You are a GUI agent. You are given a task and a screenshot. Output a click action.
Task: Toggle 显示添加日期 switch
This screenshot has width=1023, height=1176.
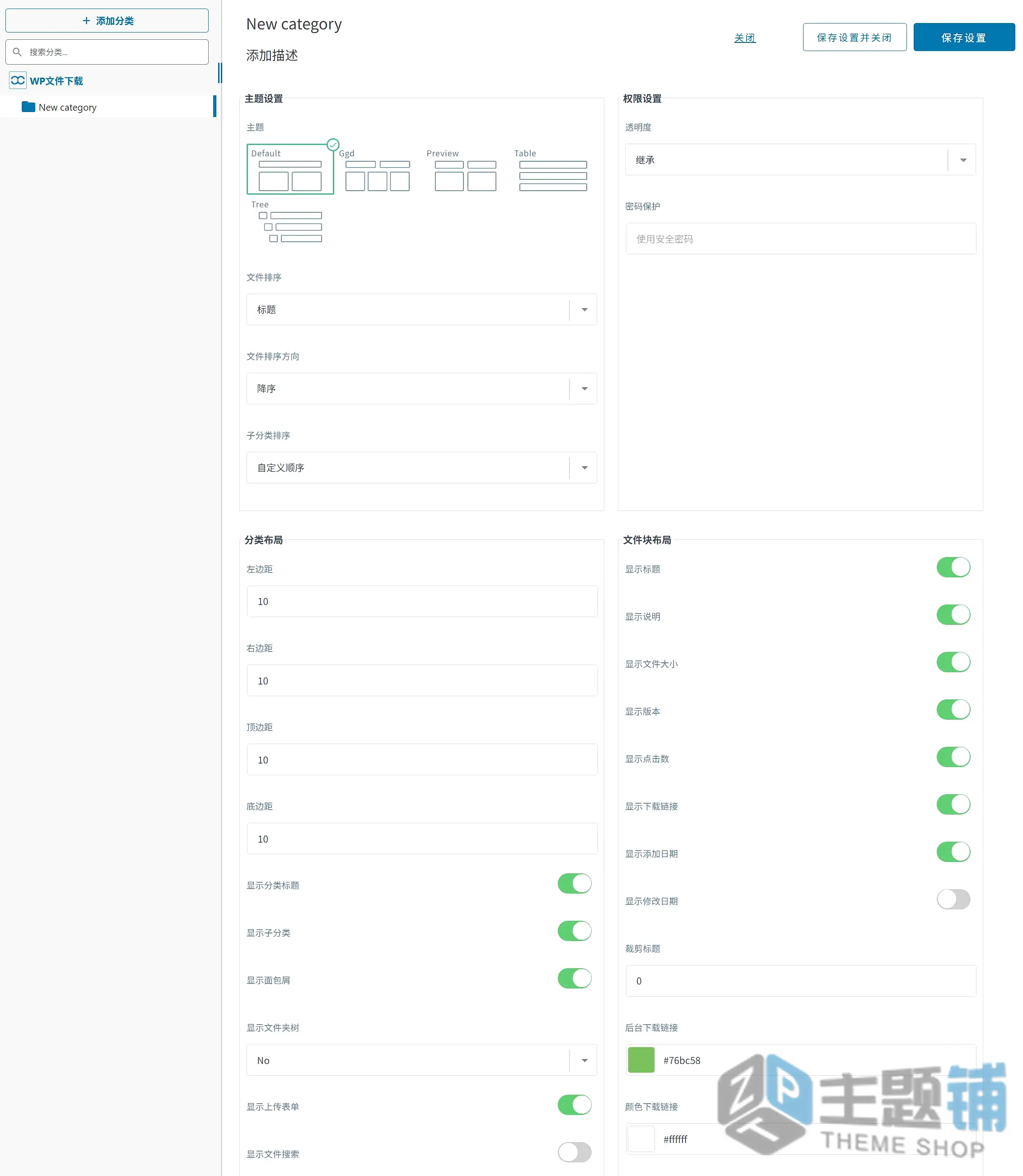(x=953, y=852)
